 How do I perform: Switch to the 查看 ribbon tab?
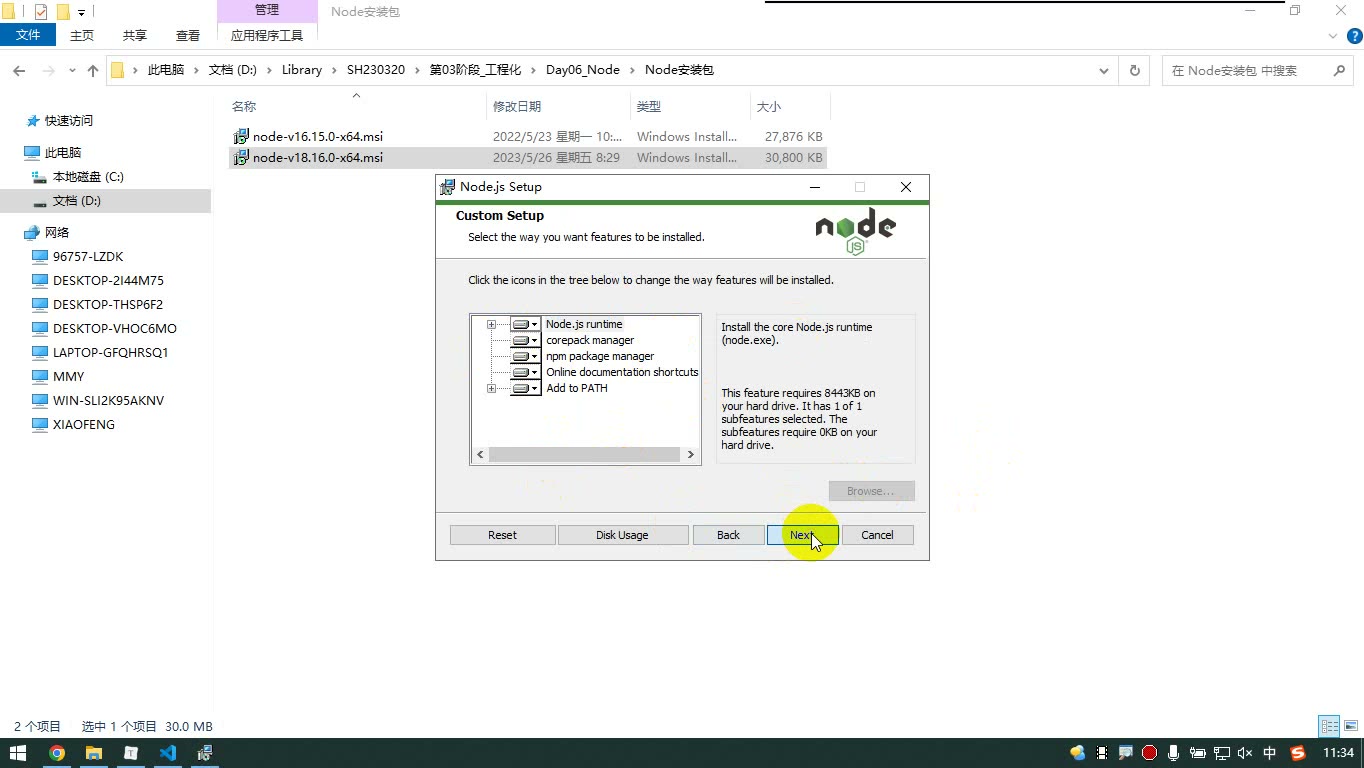coord(188,35)
